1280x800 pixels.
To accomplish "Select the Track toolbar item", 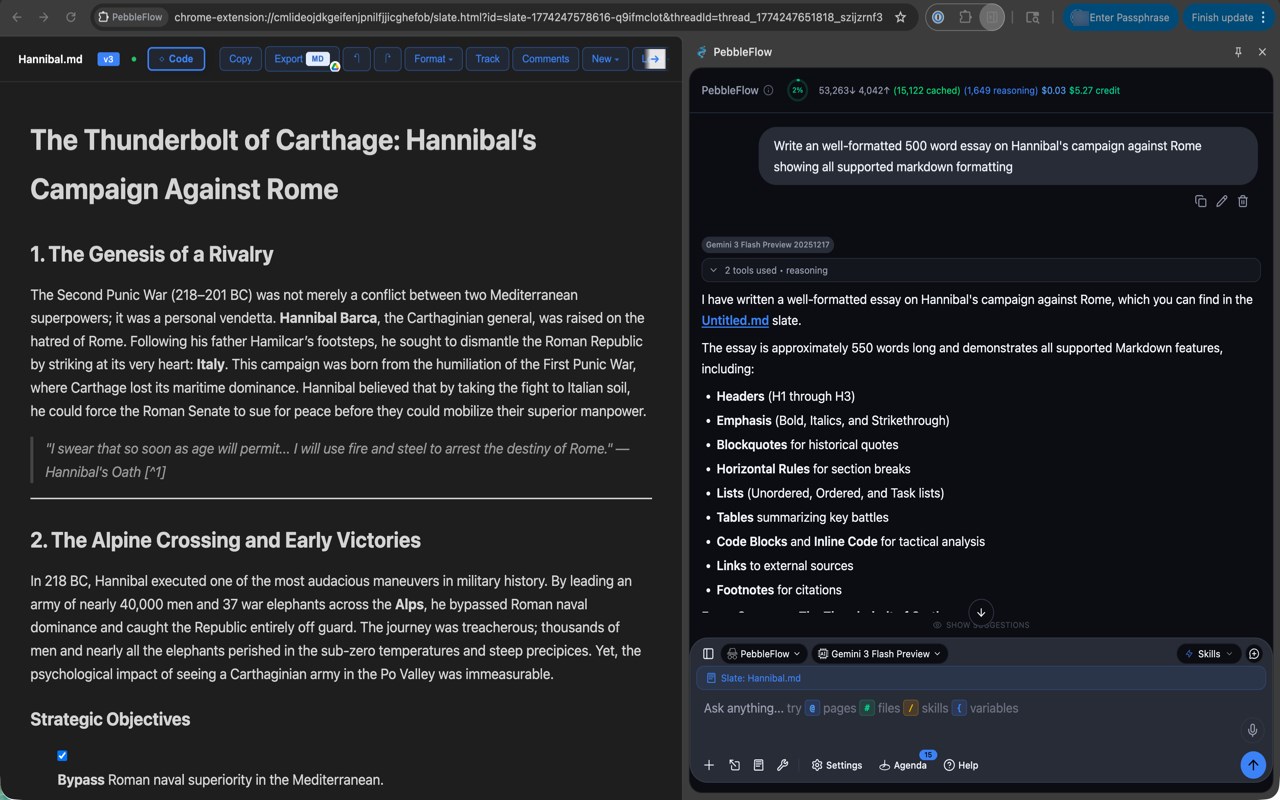I will pyautogui.click(x=487, y=59).
